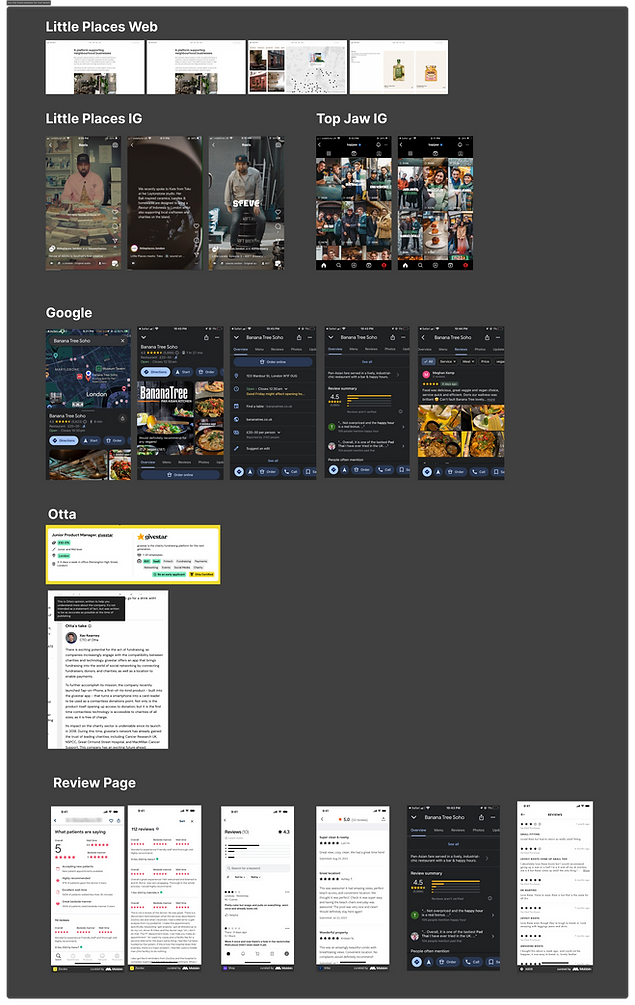Tap search icon in second Top Jaw IG screenshot
This screenshot has height=1005, width=635.
coord(420,265)
